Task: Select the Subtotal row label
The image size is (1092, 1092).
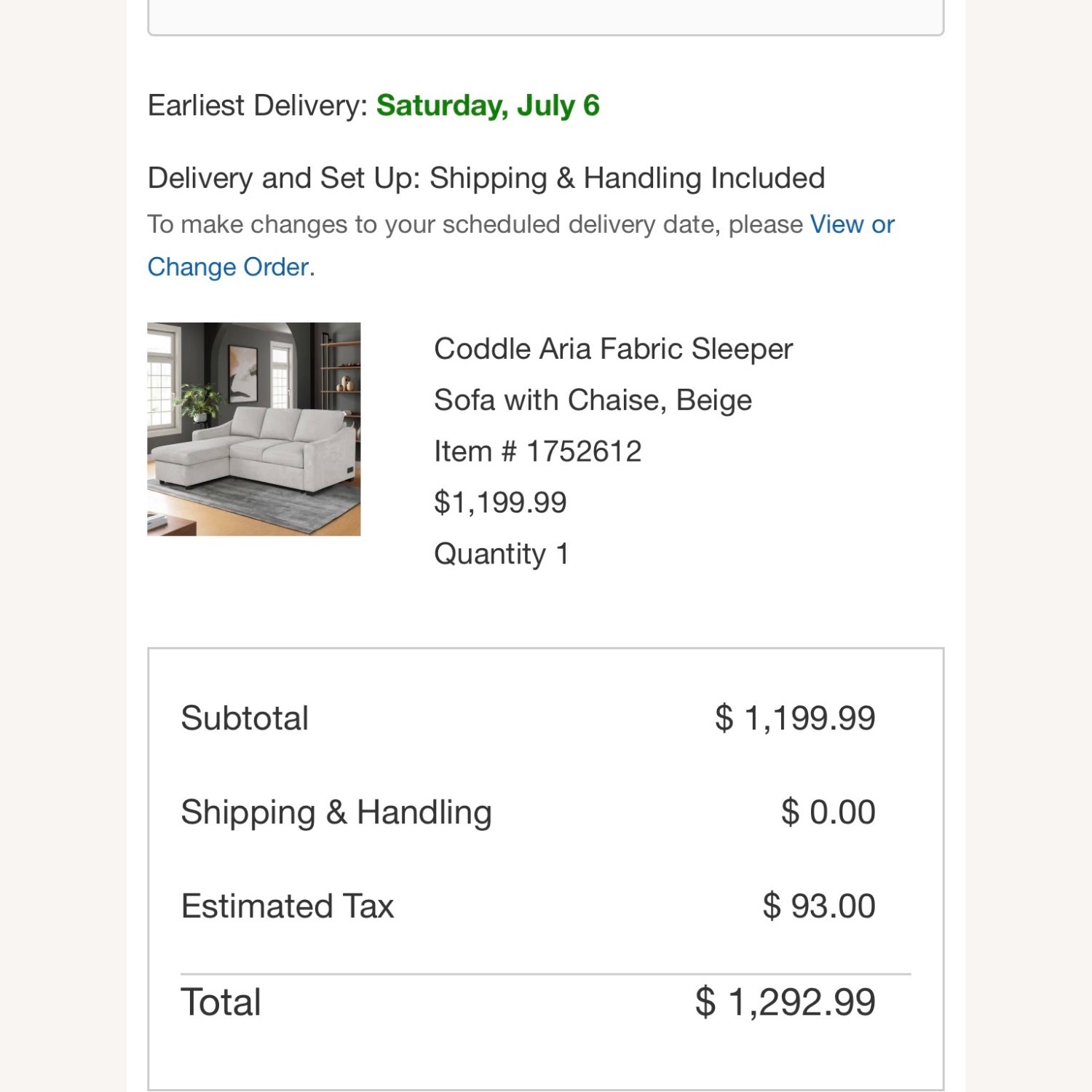Action: [245, 717]
